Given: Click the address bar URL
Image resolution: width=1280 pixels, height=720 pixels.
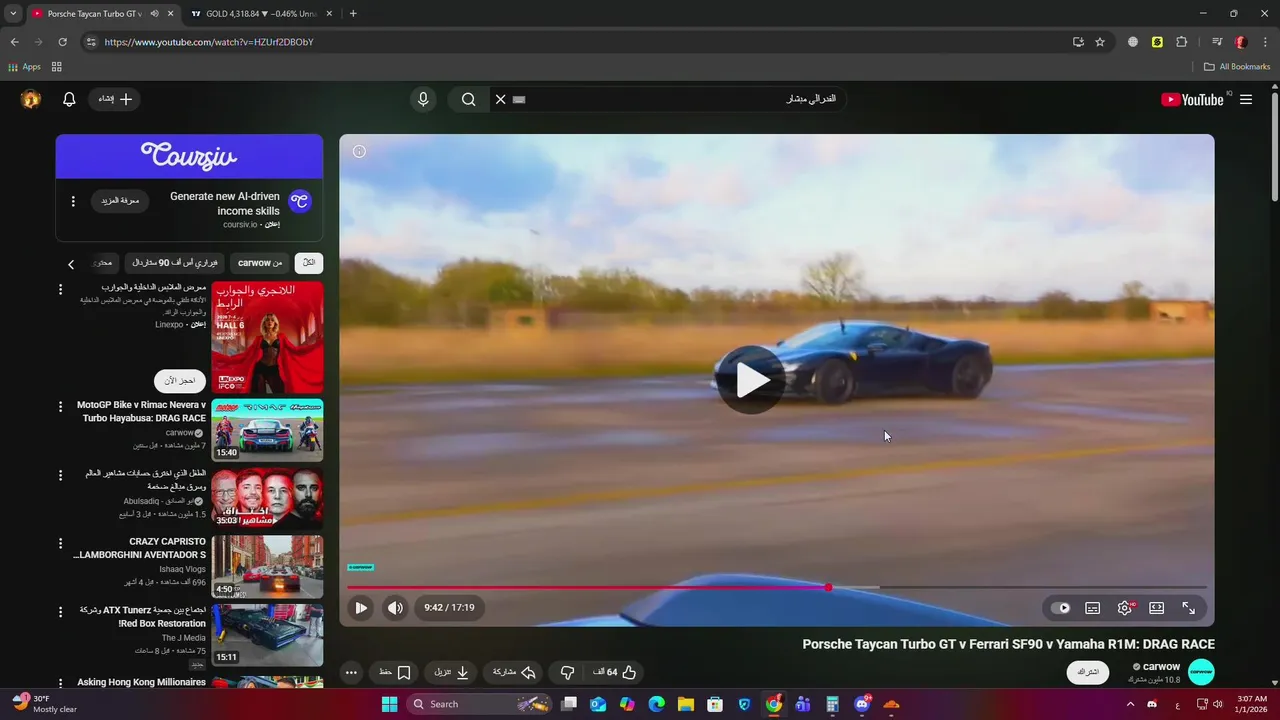Looking at the screenshot, I should (209, 42).
